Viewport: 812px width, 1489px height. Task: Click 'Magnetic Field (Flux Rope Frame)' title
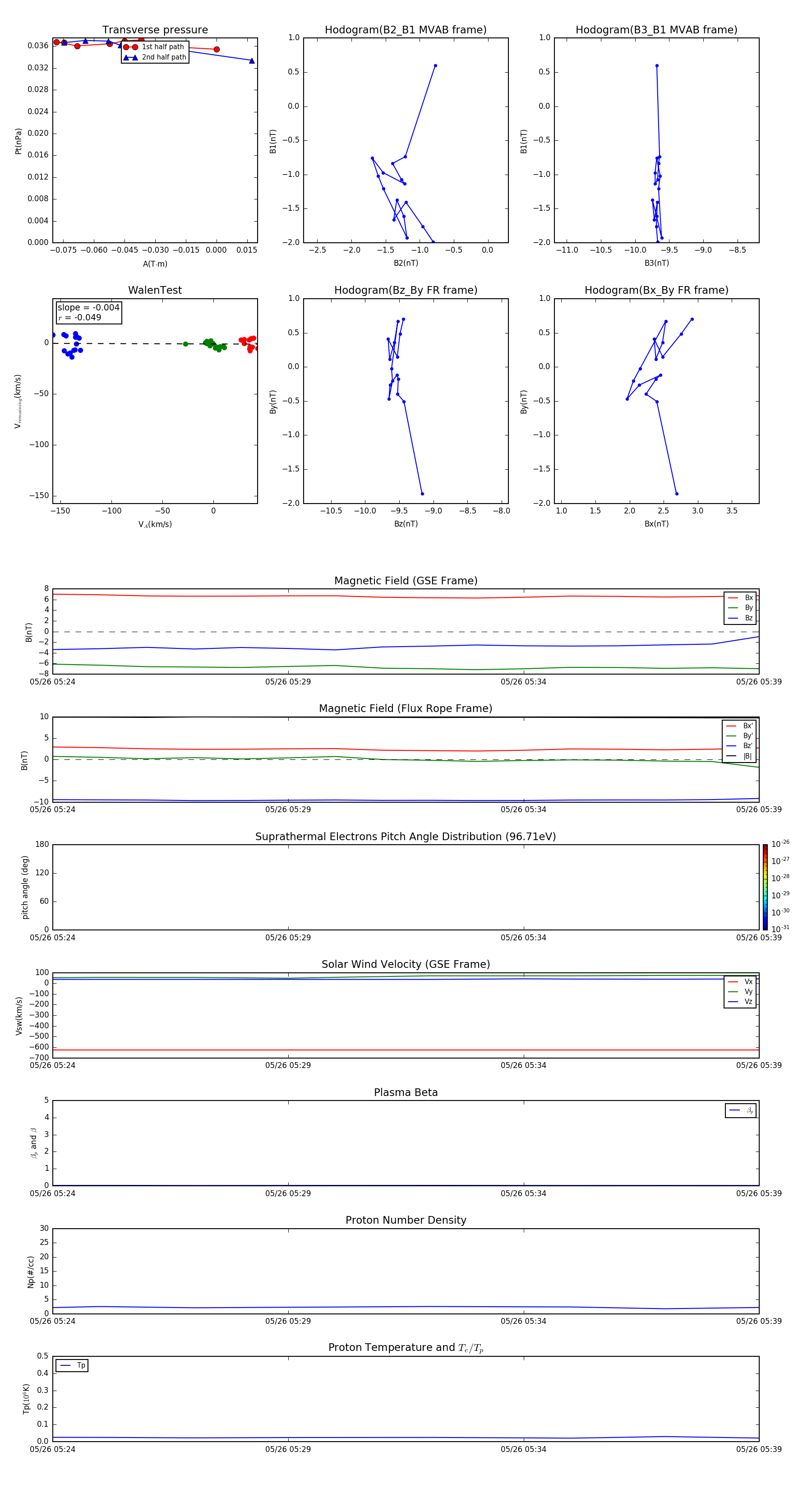pyautogui.click(x=406, y=709)
